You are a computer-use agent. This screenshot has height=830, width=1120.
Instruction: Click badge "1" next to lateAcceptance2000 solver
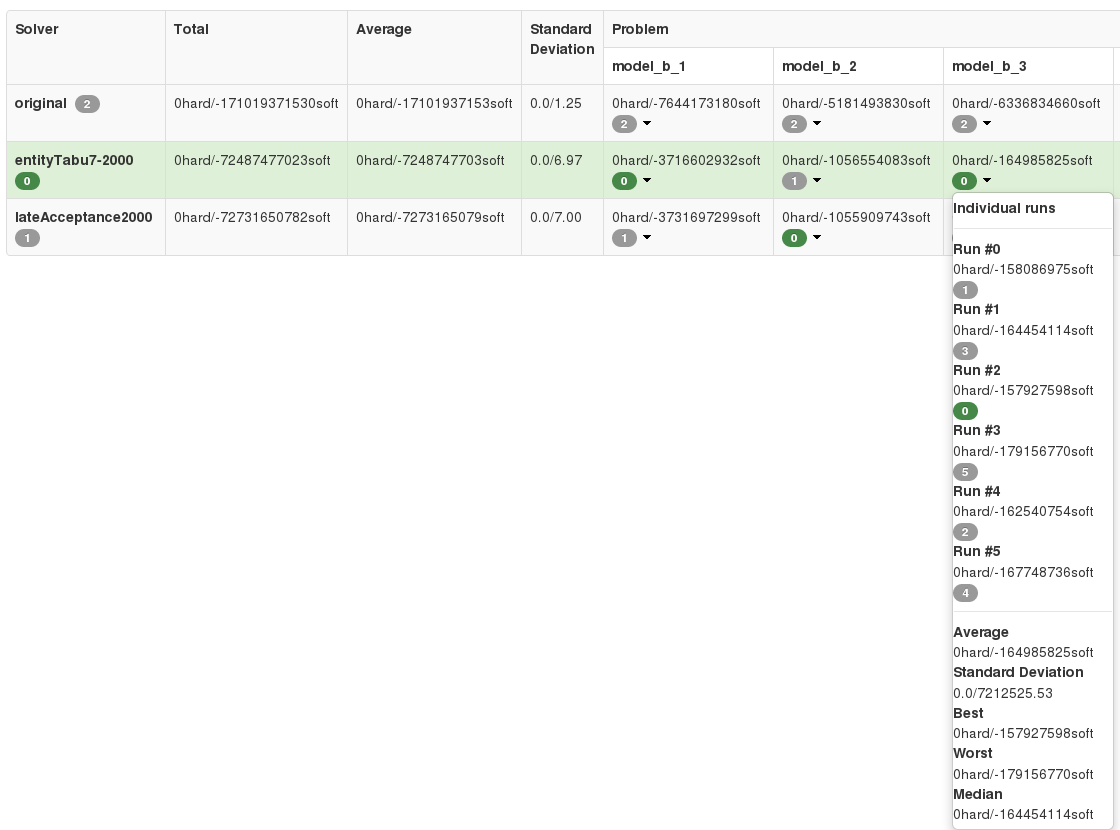tap(27, 238)
